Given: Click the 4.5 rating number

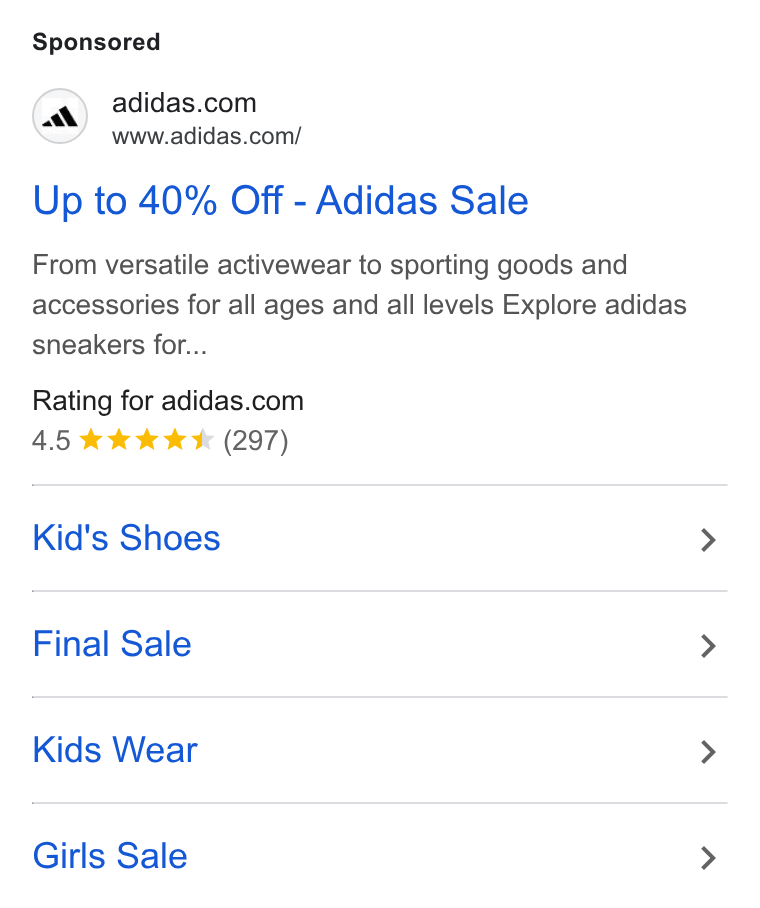Looking at the screenshot, I should [51, 441].
